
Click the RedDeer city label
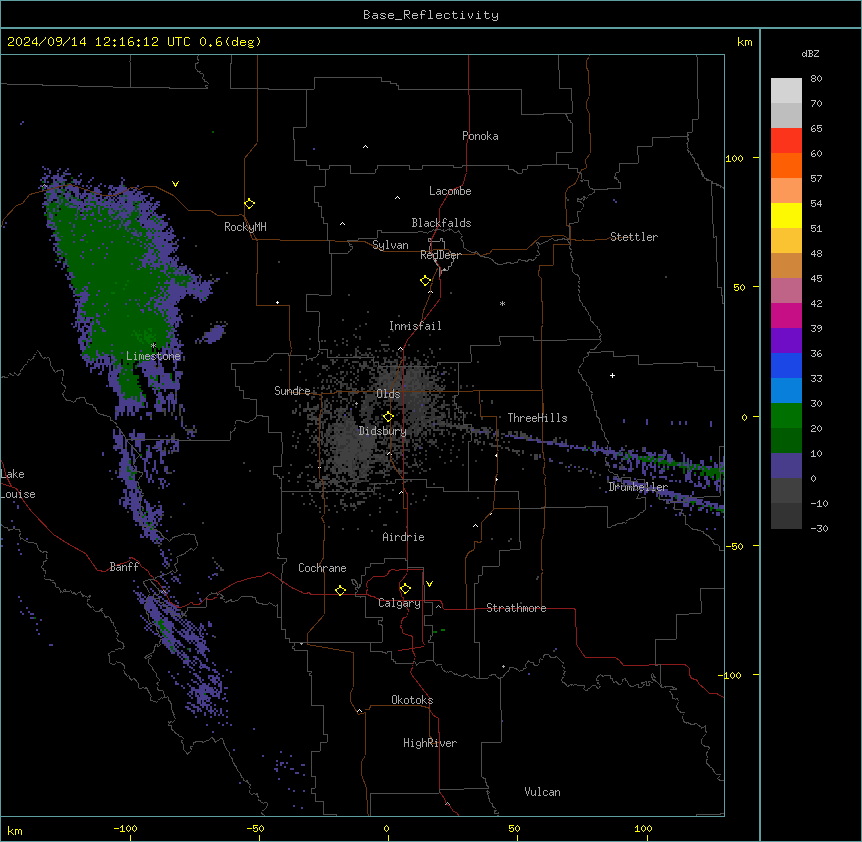click(440, 255)
